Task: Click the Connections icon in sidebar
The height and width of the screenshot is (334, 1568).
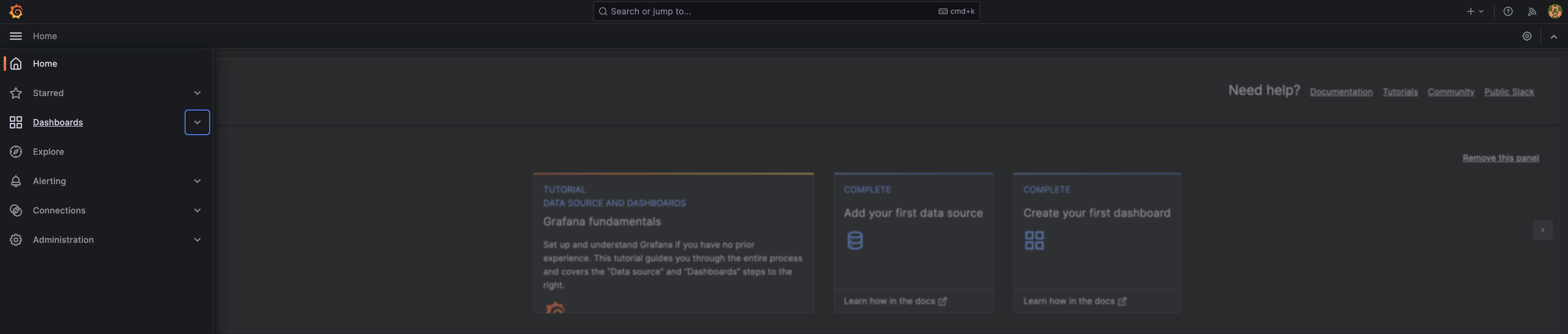Action: tap(16, 210)
